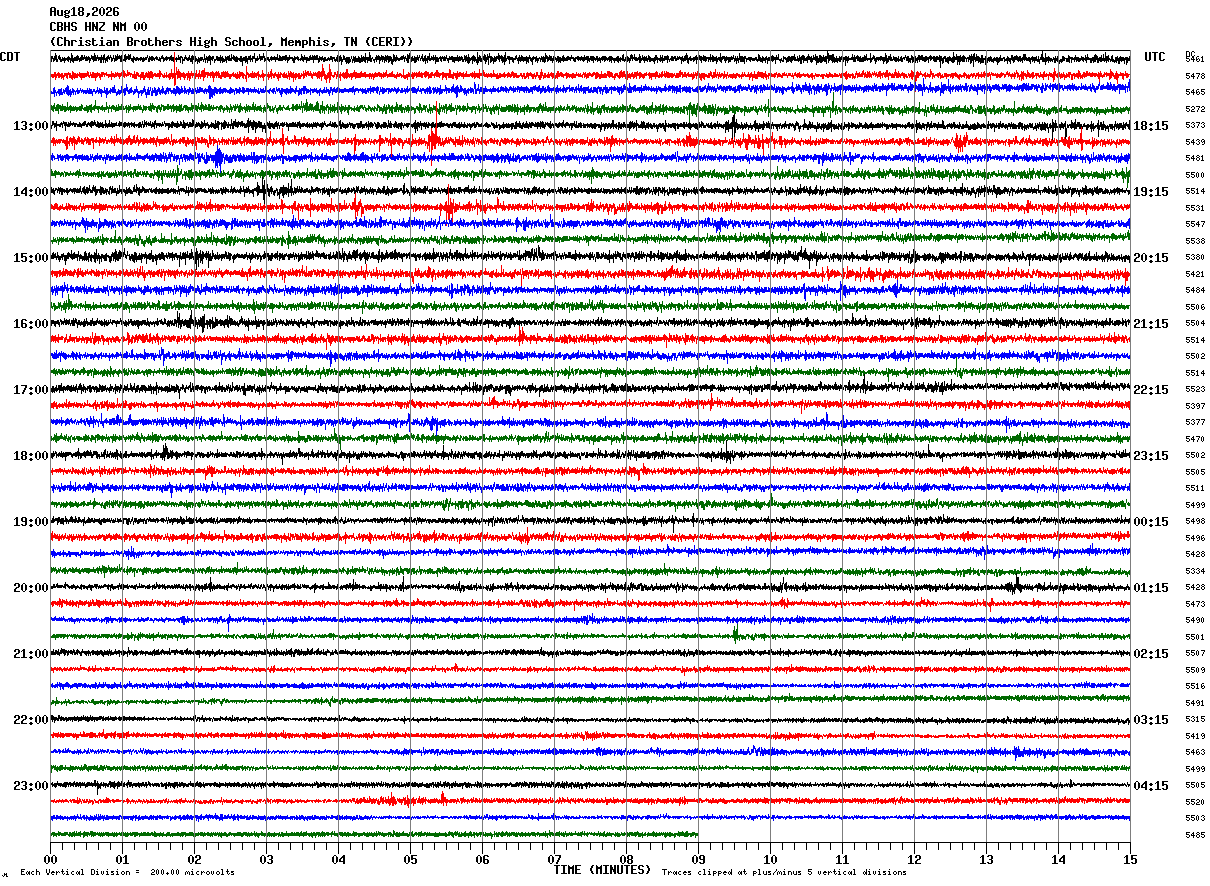Click minute tick label '03' on bottom axis
The image size is (1210, 886).
pos(266,859)
